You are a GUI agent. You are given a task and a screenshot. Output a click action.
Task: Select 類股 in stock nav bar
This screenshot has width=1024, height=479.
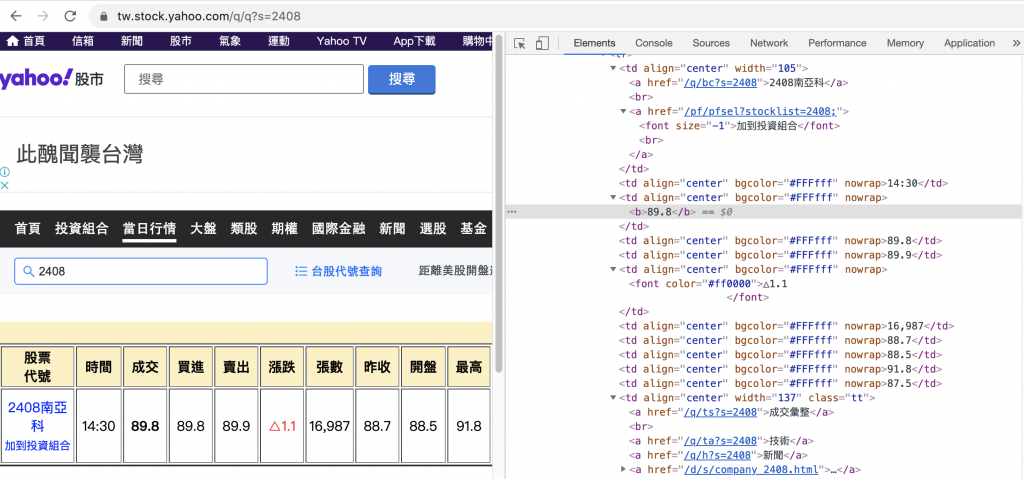tap(244, 229)
